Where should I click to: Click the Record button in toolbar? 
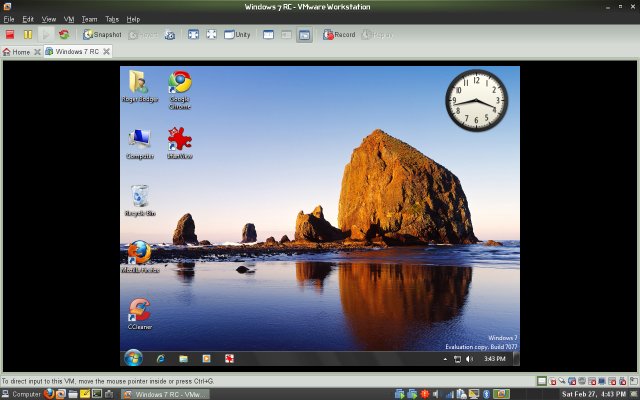339,35
